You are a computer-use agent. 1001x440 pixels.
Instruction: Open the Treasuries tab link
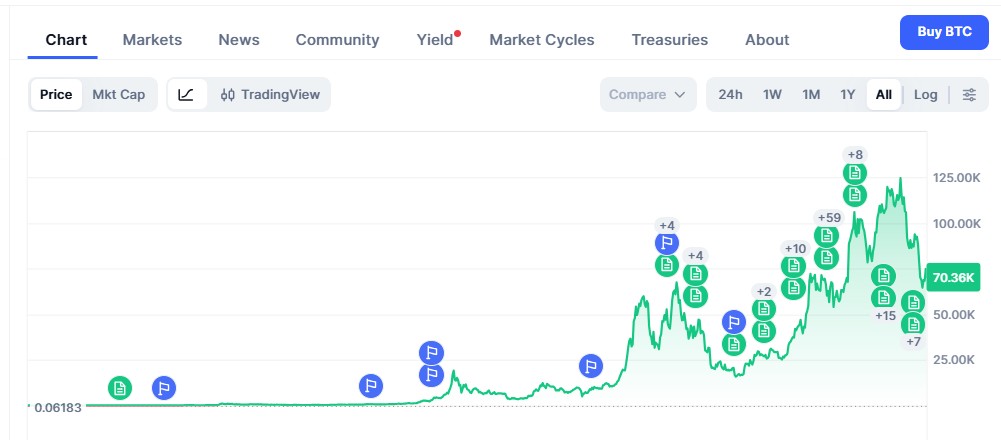coord(669,40)
